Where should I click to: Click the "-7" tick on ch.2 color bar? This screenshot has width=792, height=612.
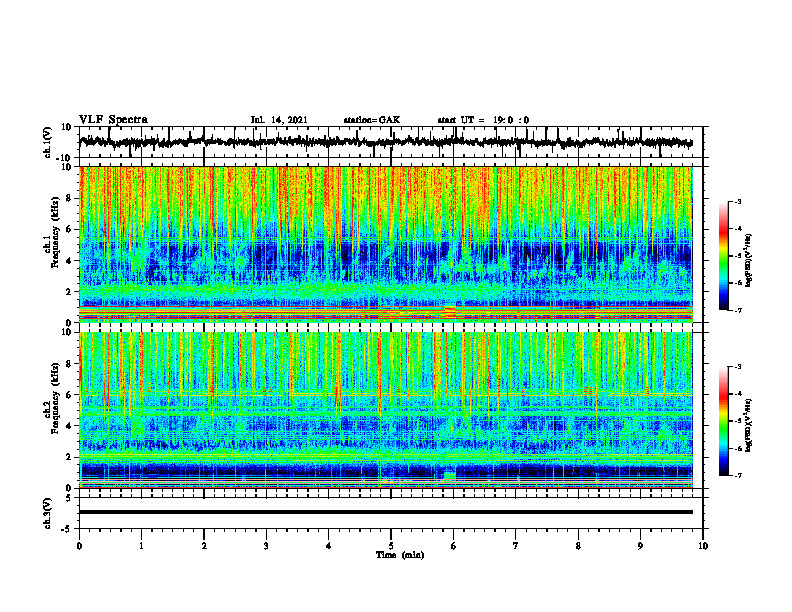738,475
